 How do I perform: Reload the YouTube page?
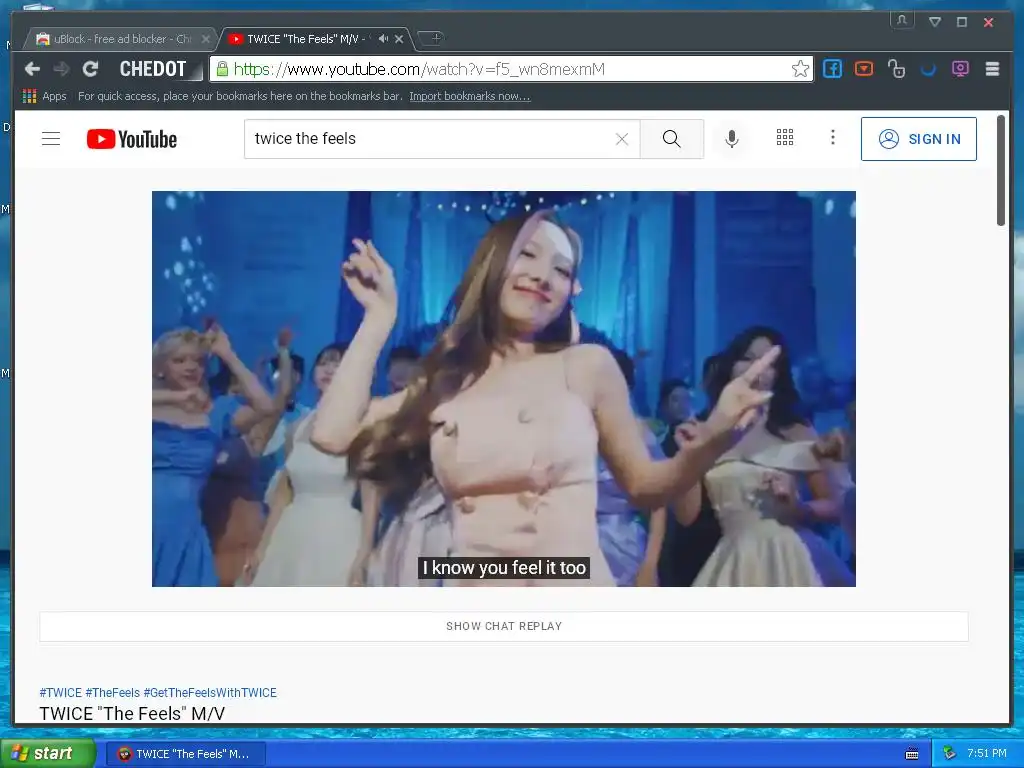pos(90,69)
